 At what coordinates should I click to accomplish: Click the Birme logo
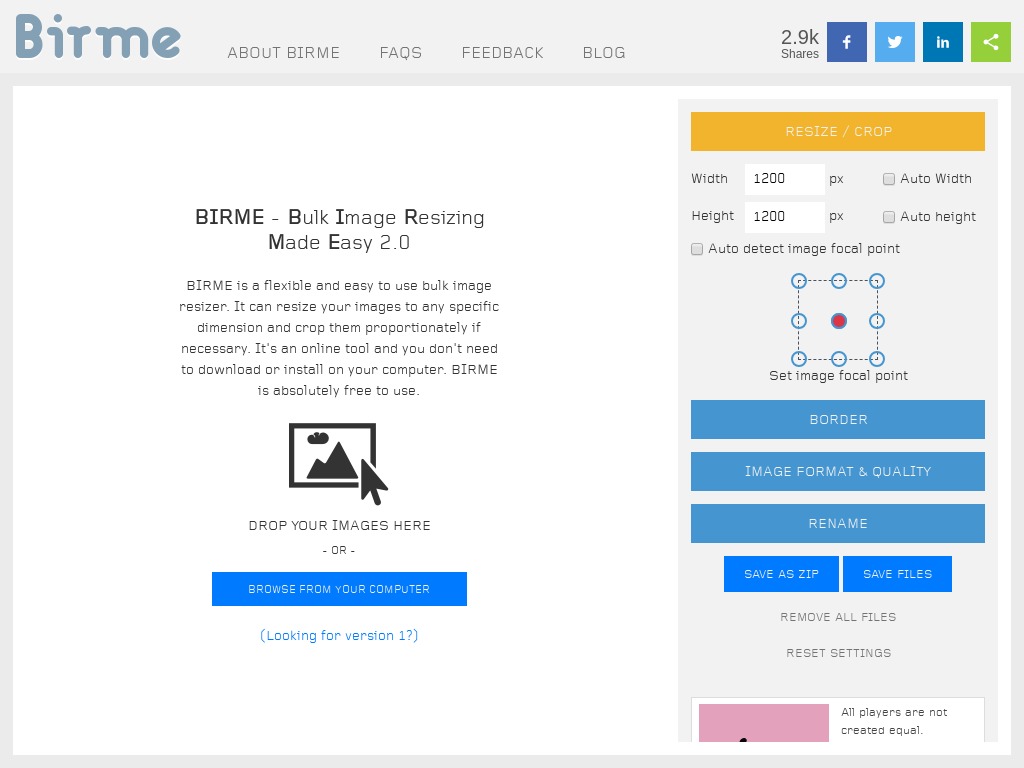[x=98, y=37]
